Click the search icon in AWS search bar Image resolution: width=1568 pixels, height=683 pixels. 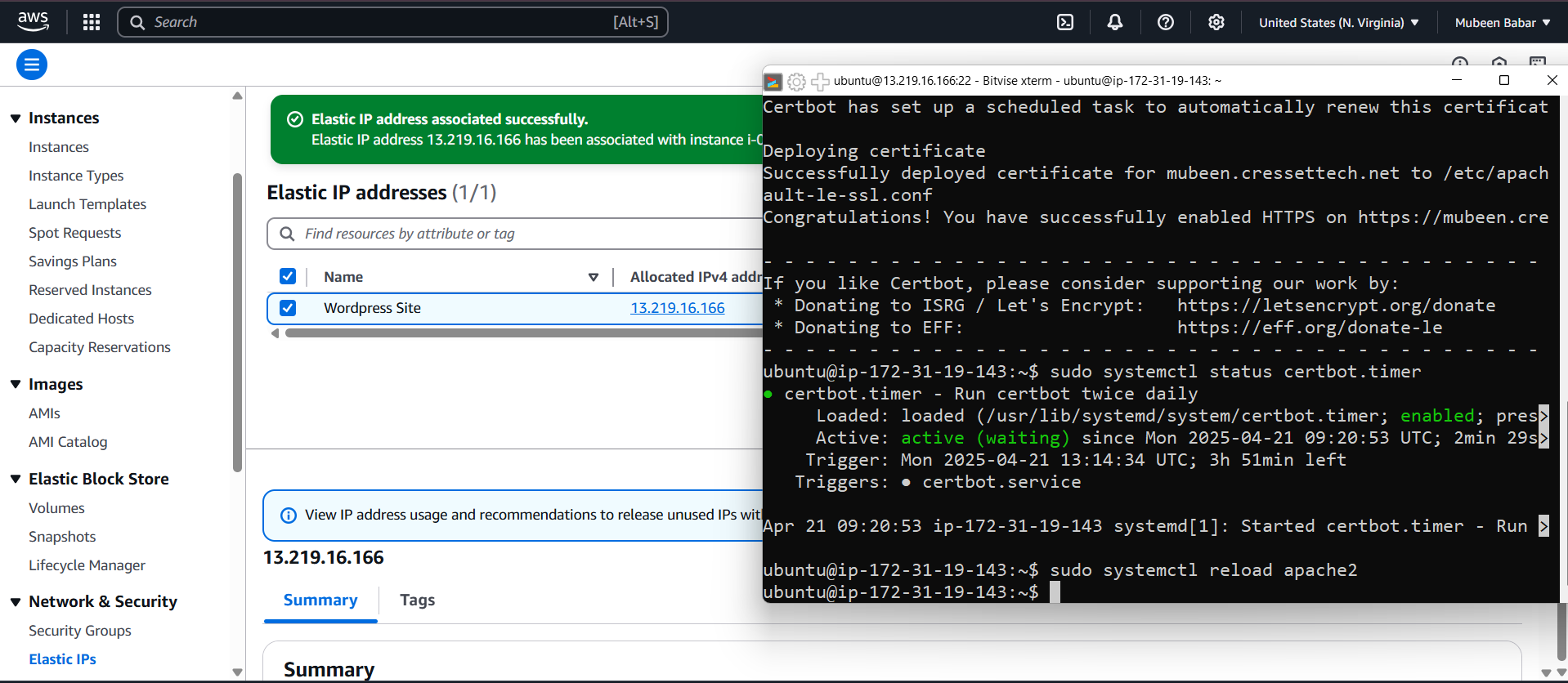137,22
